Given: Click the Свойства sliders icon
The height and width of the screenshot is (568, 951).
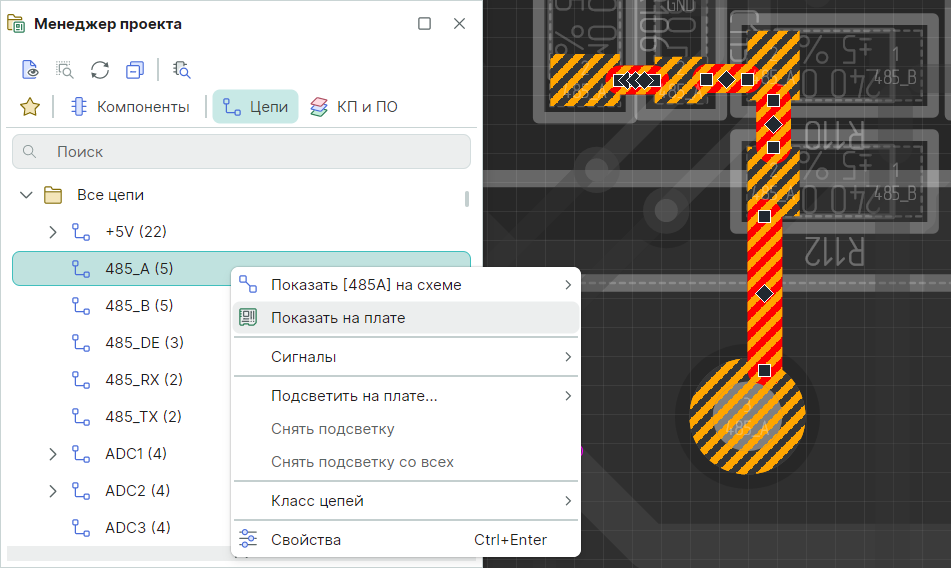Looking at the screenshot, I should click(248, 539).
